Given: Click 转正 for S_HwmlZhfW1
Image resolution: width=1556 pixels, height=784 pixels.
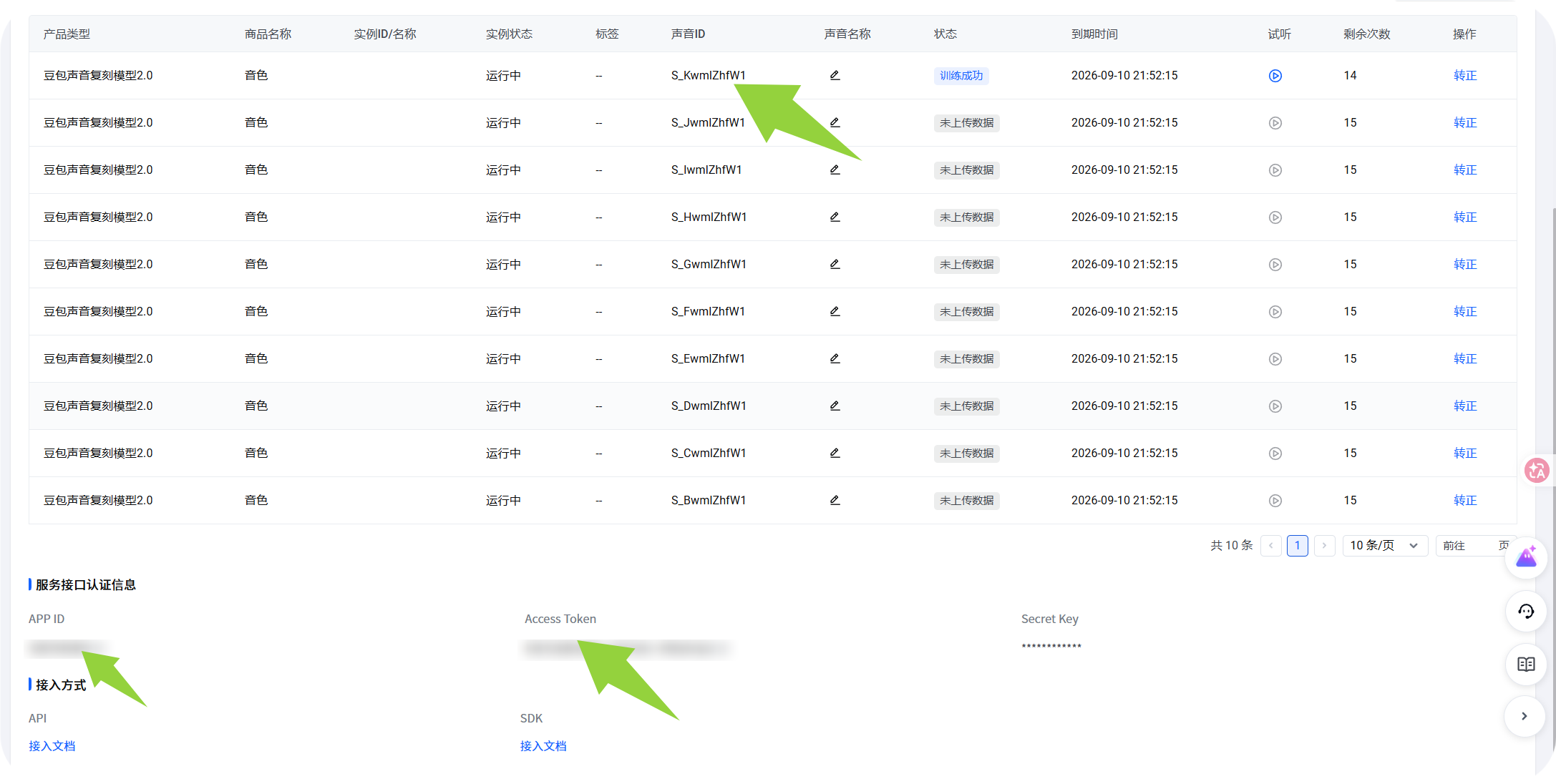Looking at the screenshot, I should pos(1465,217).
